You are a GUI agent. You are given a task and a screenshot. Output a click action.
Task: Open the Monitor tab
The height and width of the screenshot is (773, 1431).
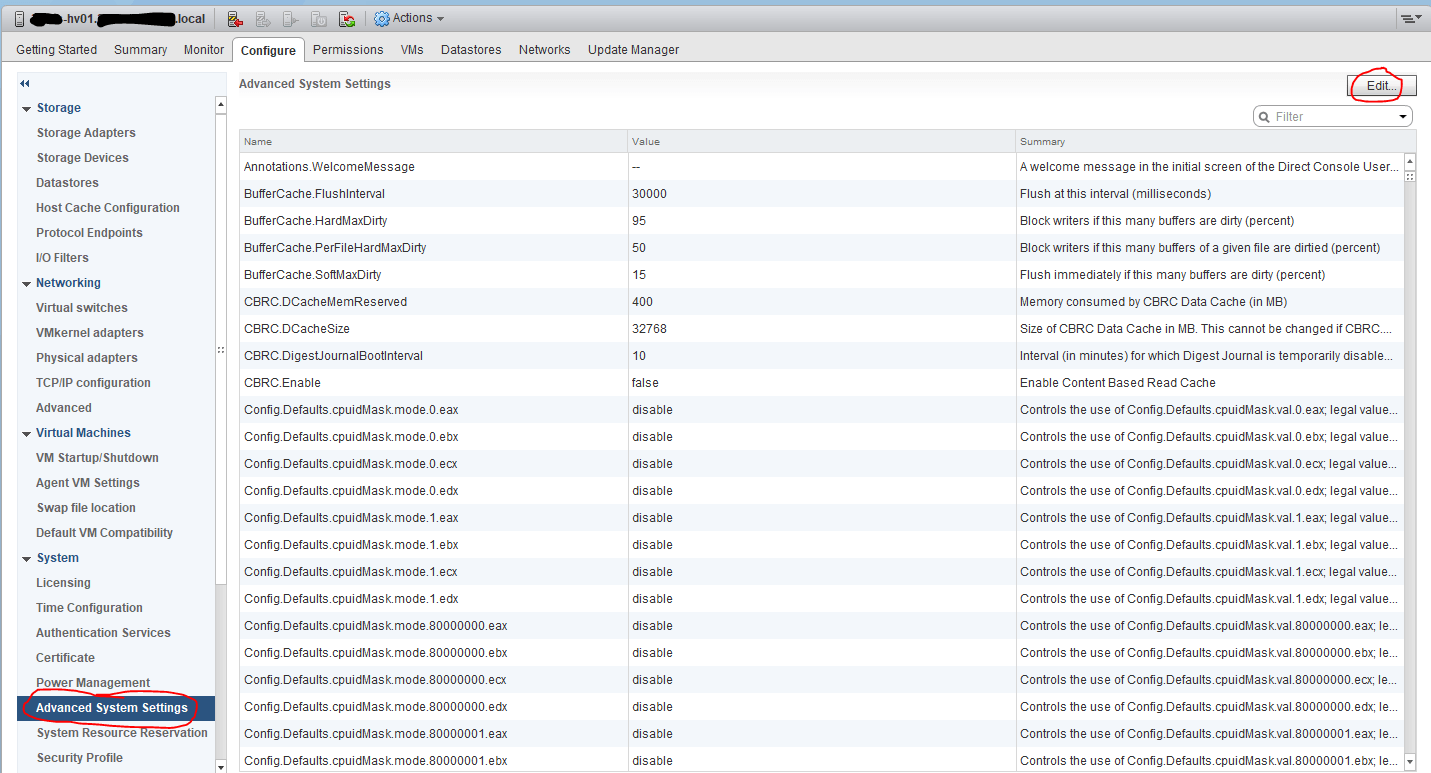click(x=204, y=50)
